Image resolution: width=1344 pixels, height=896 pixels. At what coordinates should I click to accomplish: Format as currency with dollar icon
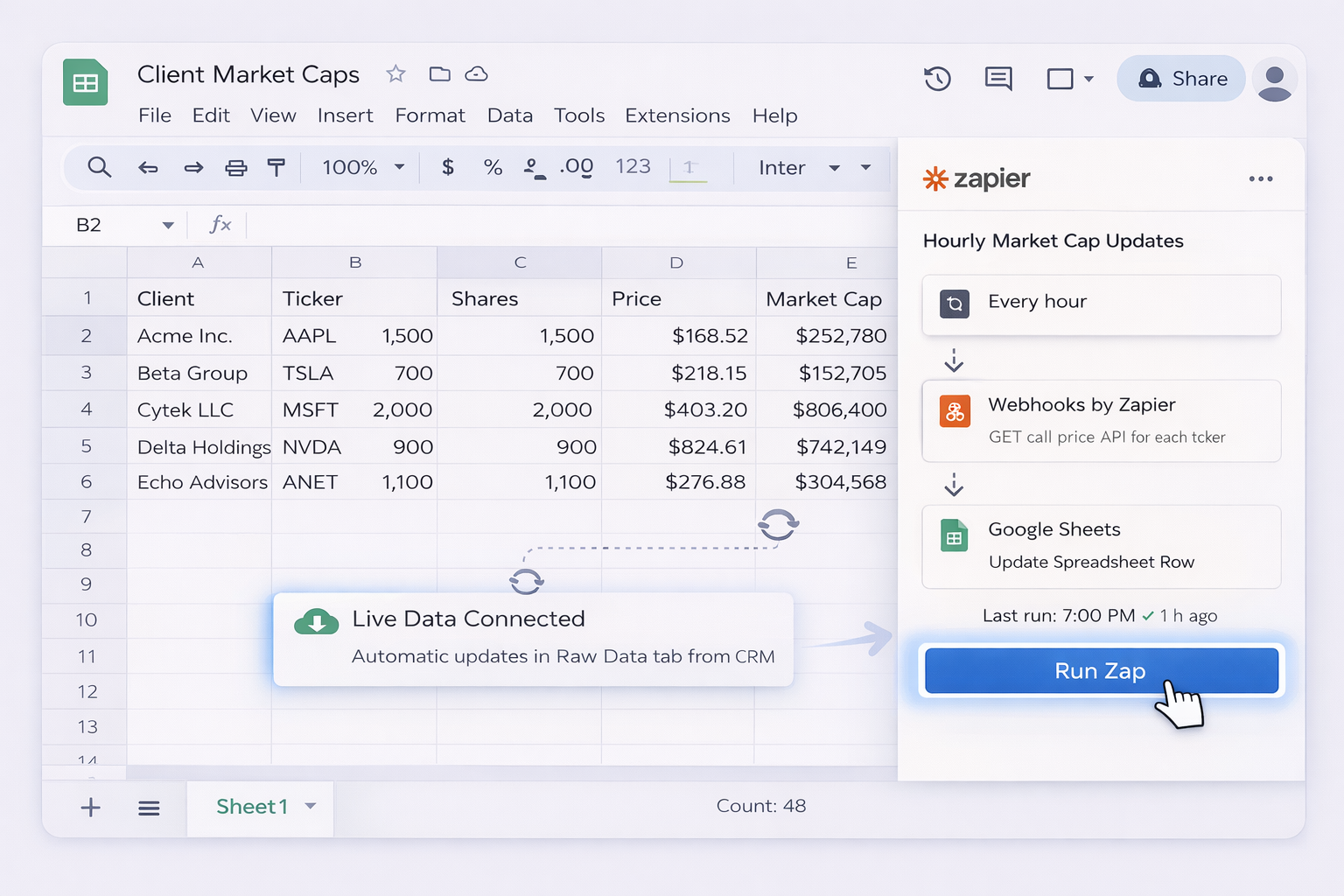click(447, 167)
